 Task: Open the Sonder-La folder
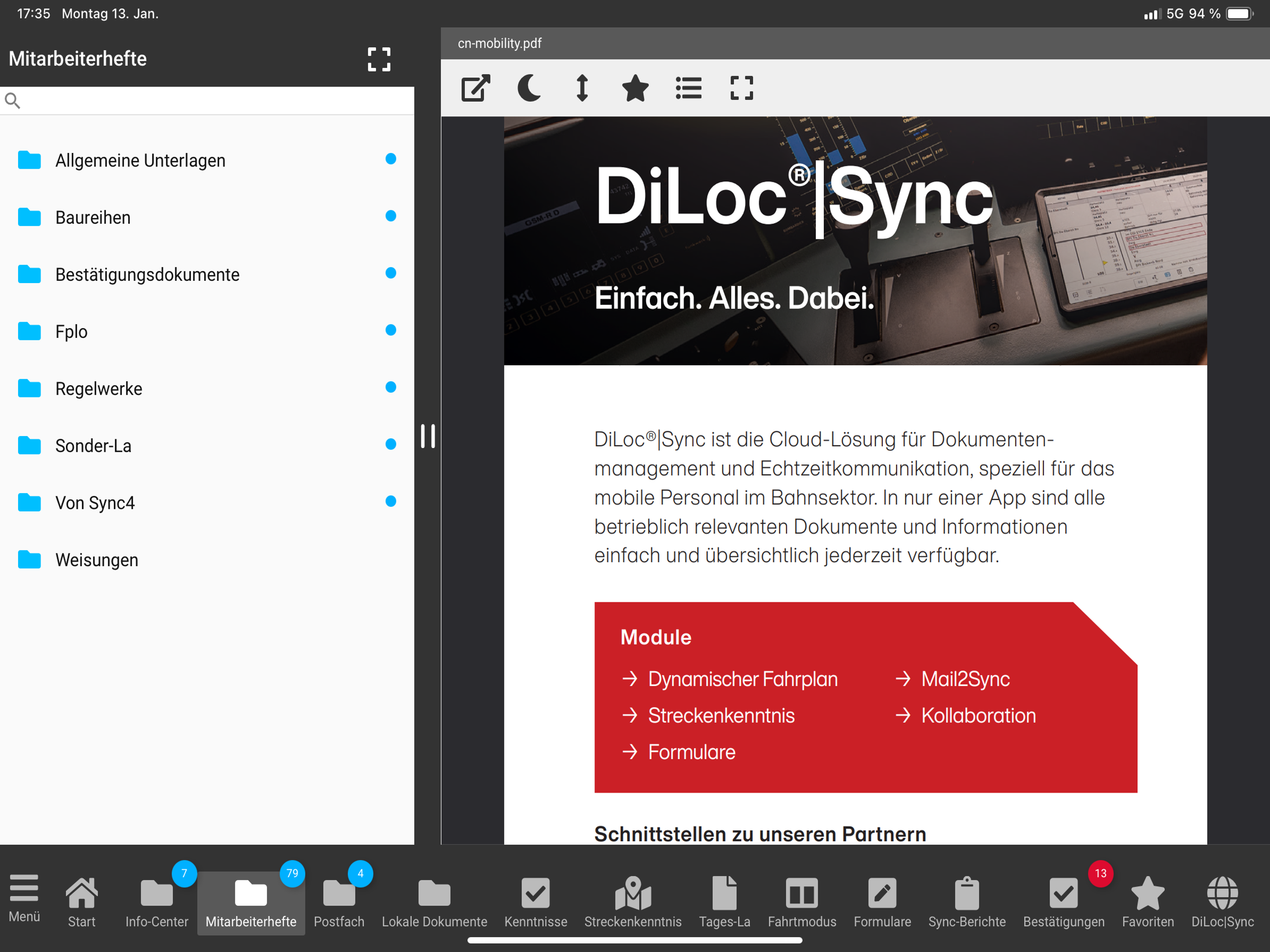tap(207, 446)
